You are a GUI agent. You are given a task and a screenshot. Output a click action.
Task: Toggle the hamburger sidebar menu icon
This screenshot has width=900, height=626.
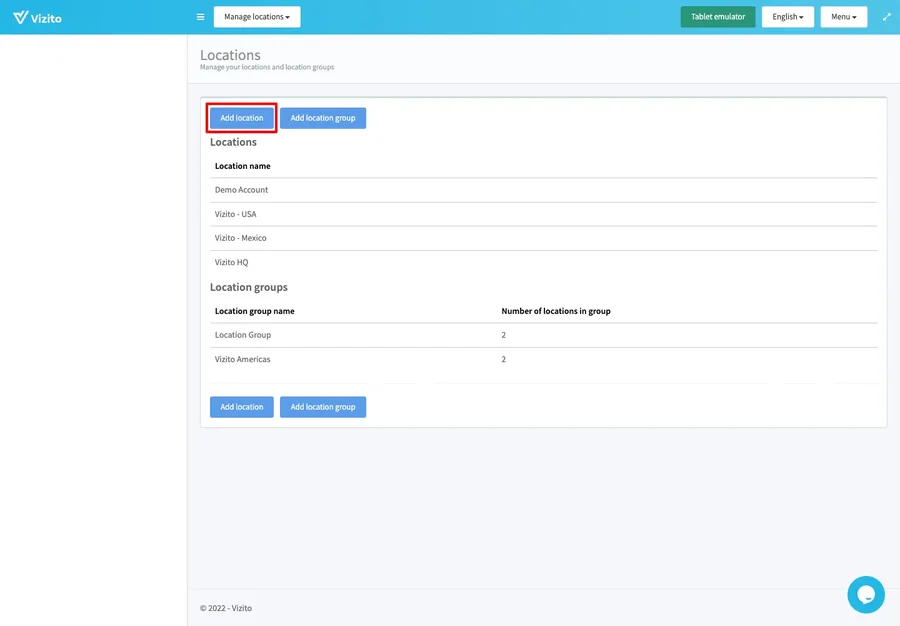coord(200,17)
